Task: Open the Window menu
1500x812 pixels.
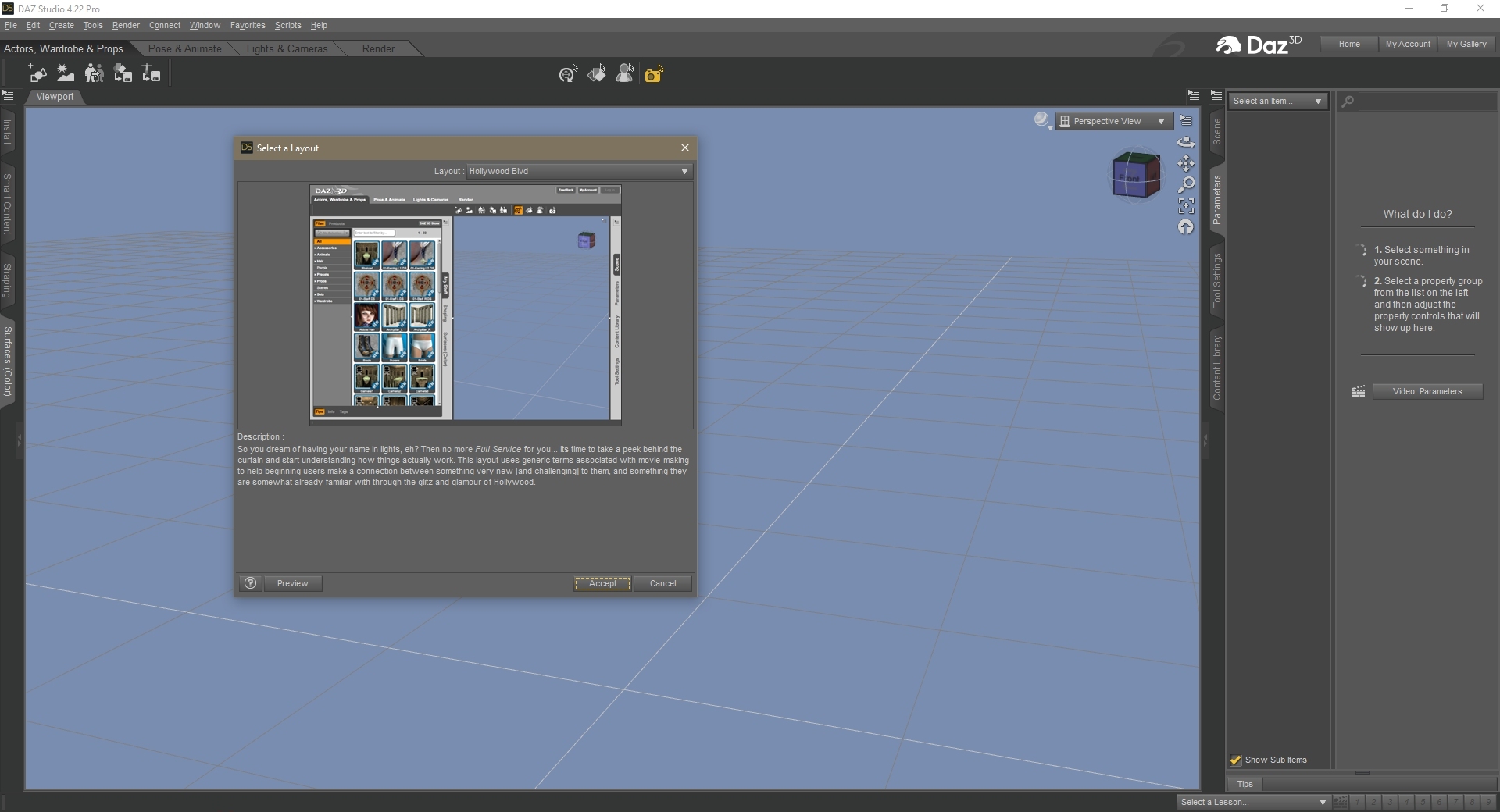Action: [205, 25]
